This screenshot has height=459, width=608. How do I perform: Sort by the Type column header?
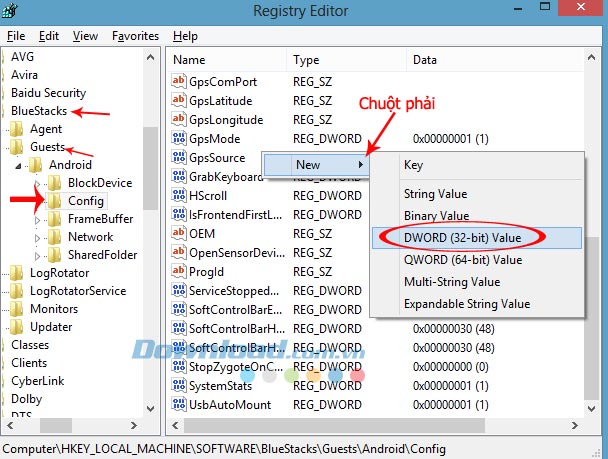(x=346, y=60)
